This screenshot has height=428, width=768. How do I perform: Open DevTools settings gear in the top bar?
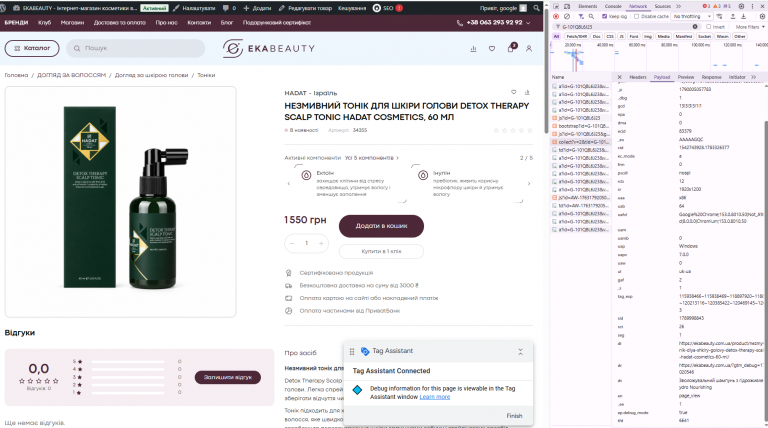(x=742, y=6)
